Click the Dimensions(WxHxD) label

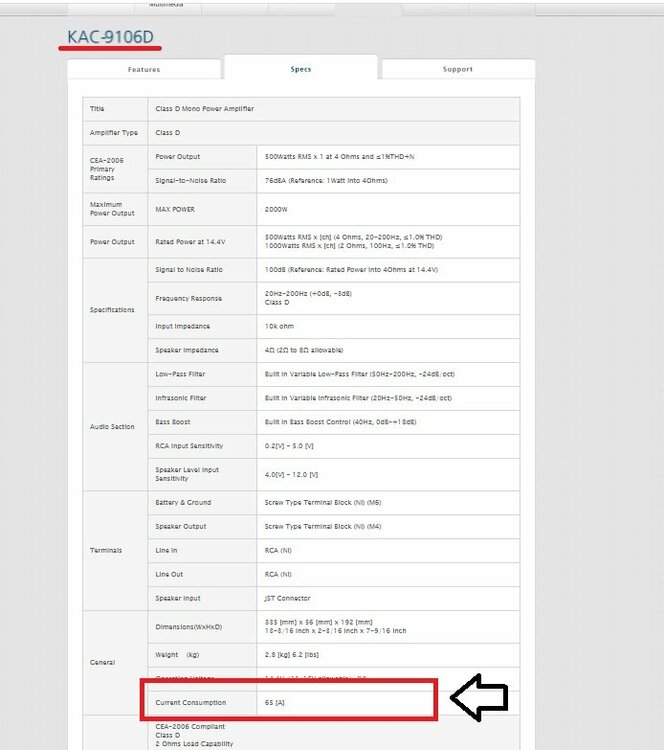[188, 626]
